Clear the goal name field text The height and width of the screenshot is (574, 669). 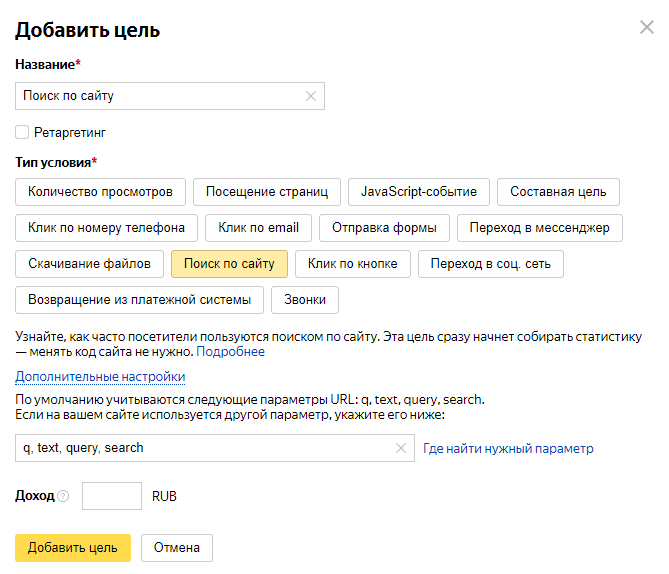[x=310, y=96]
